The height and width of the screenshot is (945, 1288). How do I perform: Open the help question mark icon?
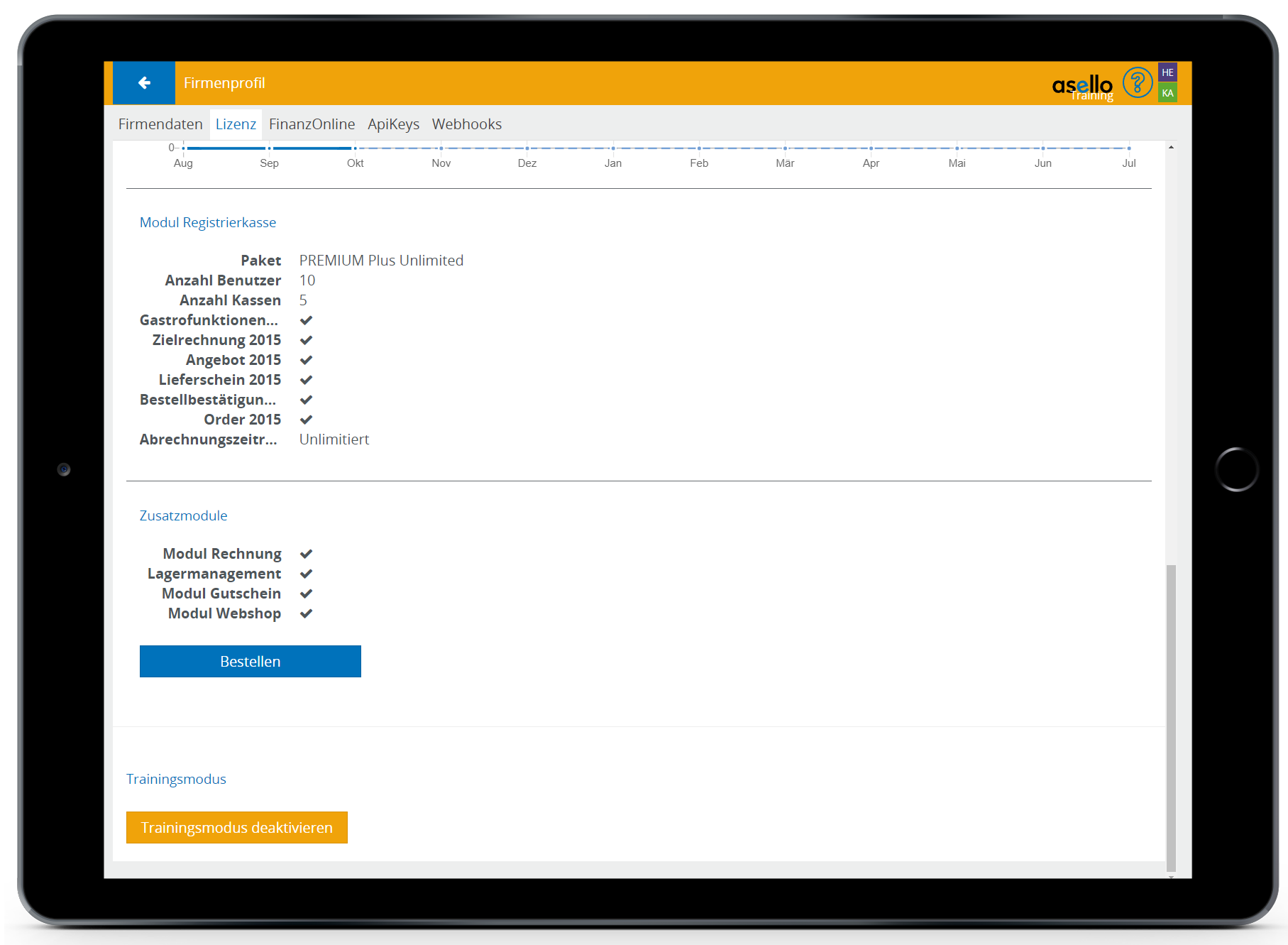1137,83
